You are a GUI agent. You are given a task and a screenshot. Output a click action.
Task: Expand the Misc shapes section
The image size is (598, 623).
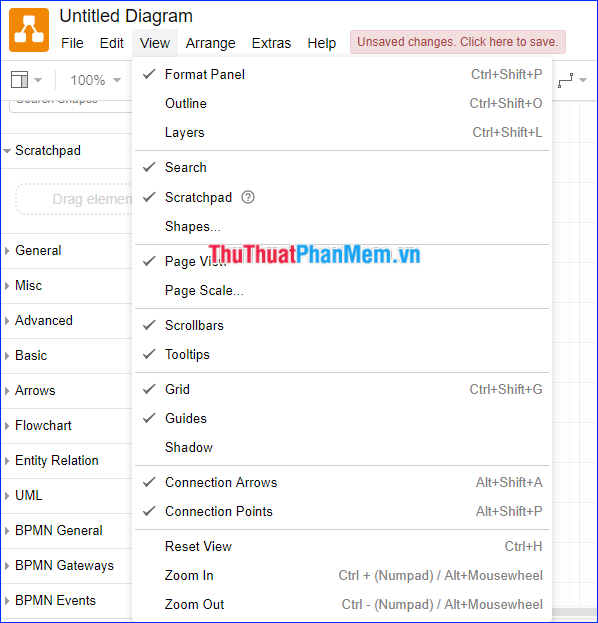(x=67, y=286)
